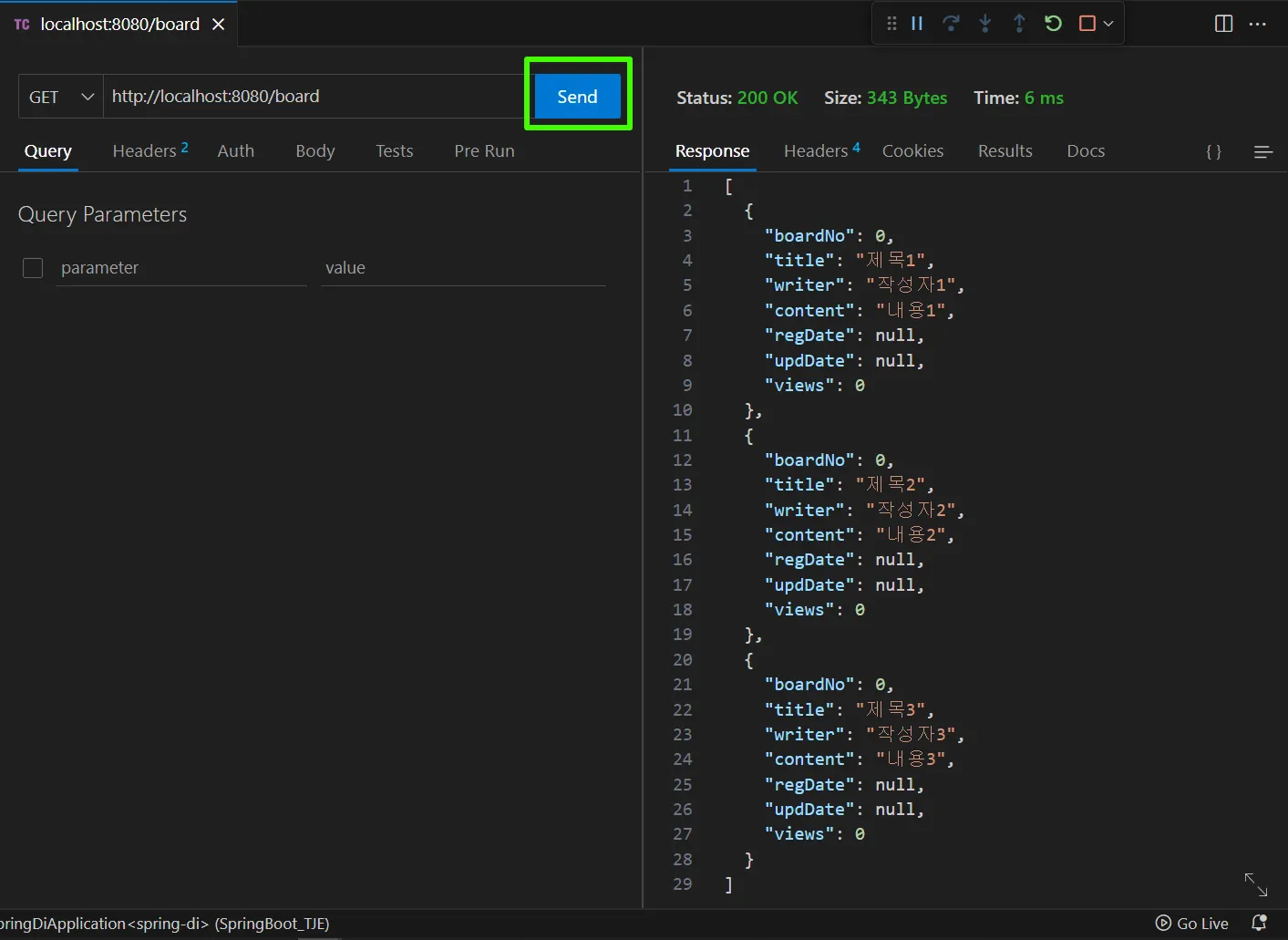Open the GET method dropdown

pyautogui.click(x=60, y=97)
